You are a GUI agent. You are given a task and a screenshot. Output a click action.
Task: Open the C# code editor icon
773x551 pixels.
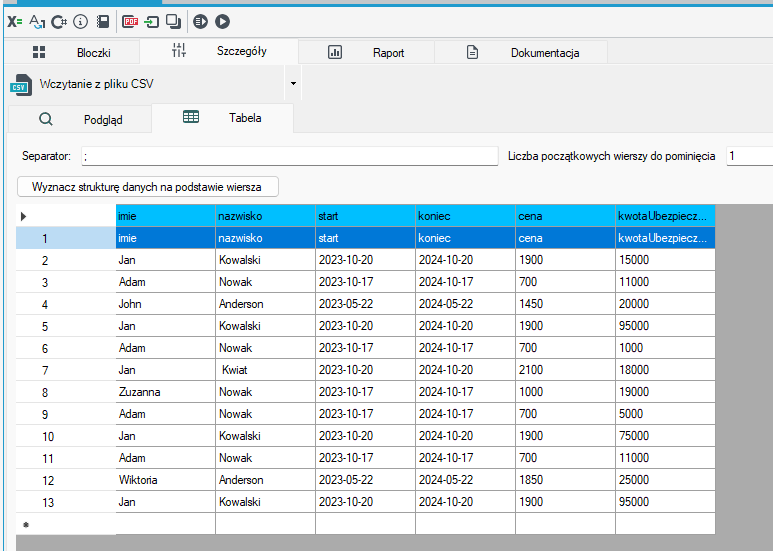[x=59, y=22]
